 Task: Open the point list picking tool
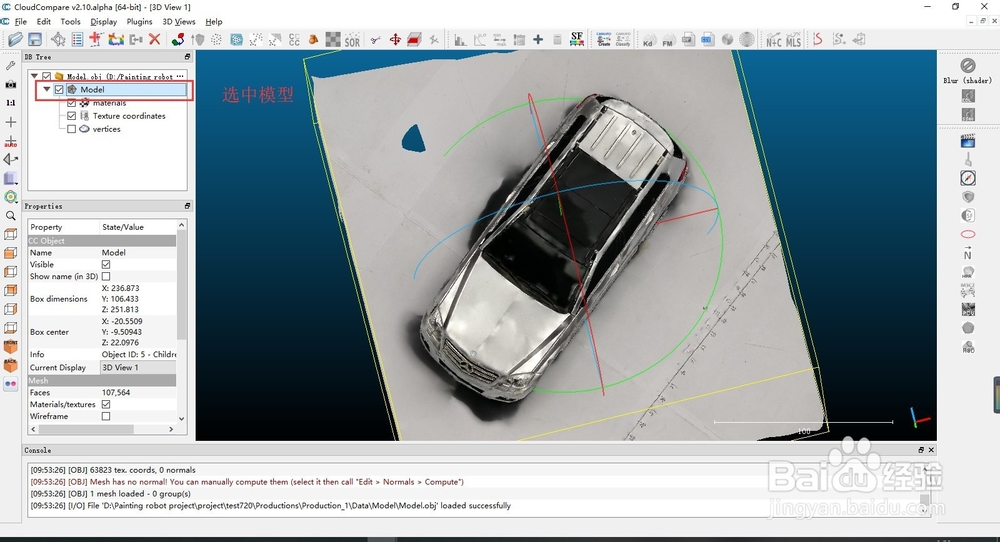77,40
